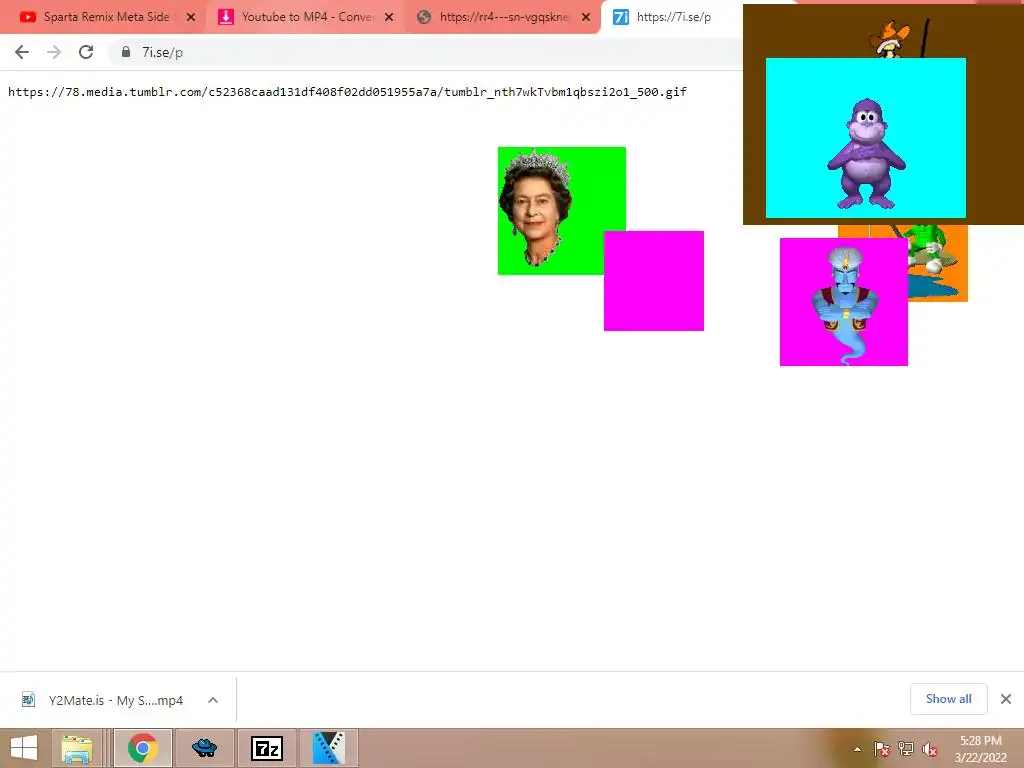Click the pink download favicon on second tab
This screenshot has height=768, width=1024.
click(x=226, y=17)
